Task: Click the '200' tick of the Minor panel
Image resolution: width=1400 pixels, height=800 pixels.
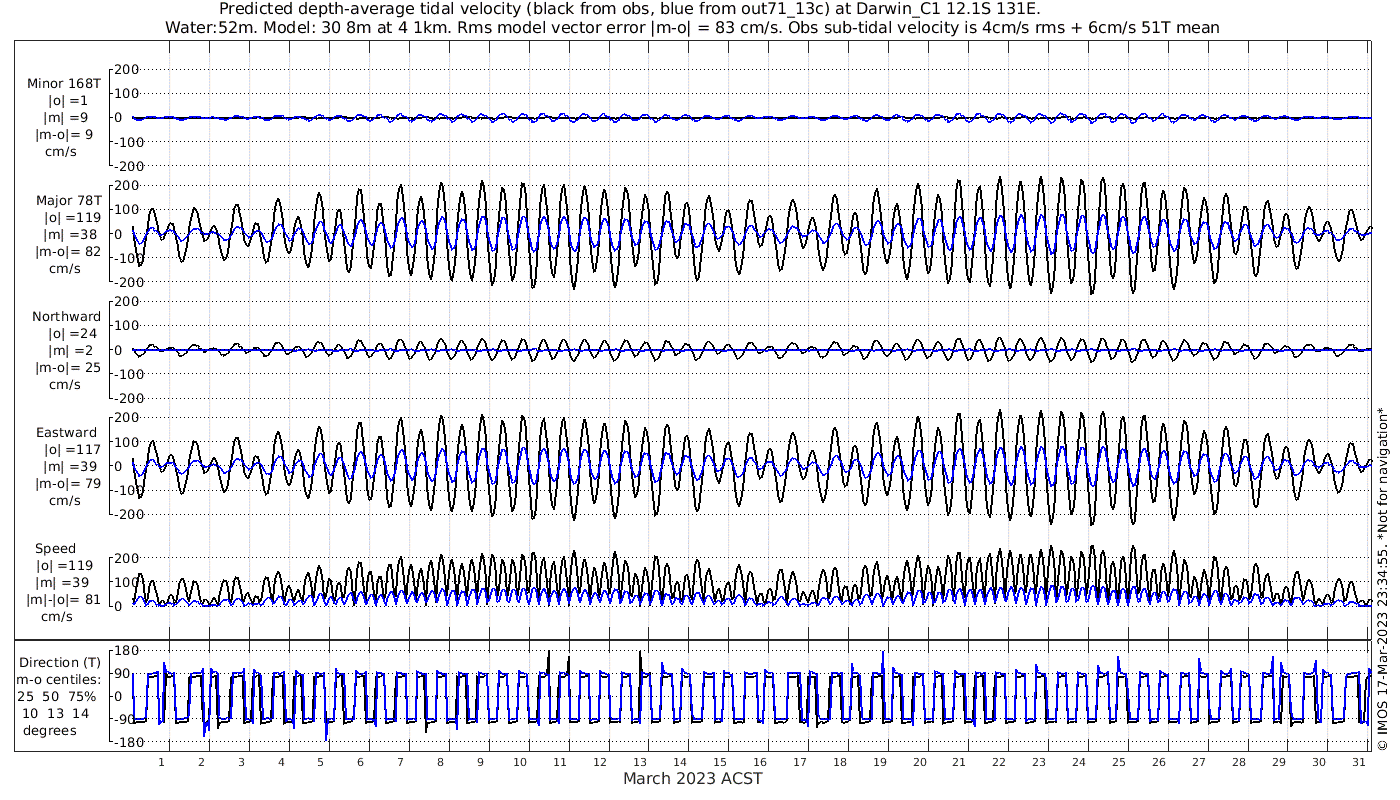Action: tap(126, 69)
